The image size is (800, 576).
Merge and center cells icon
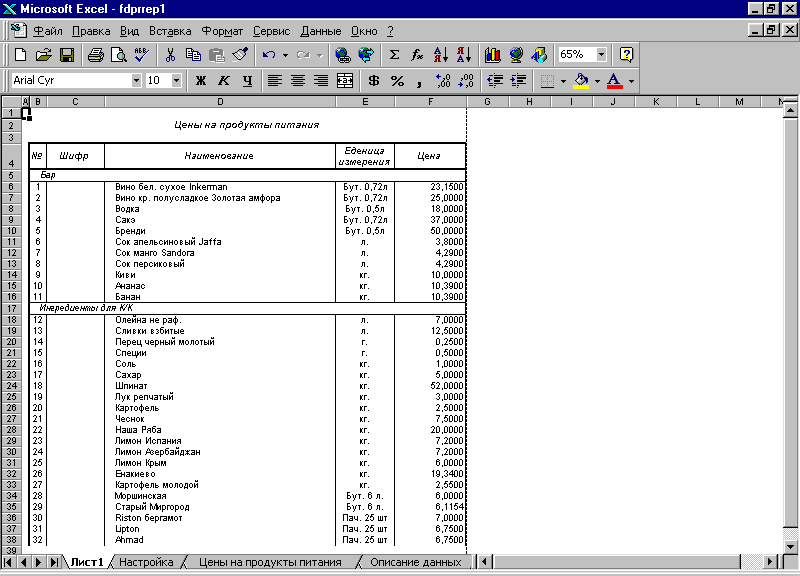click(345, 81)
